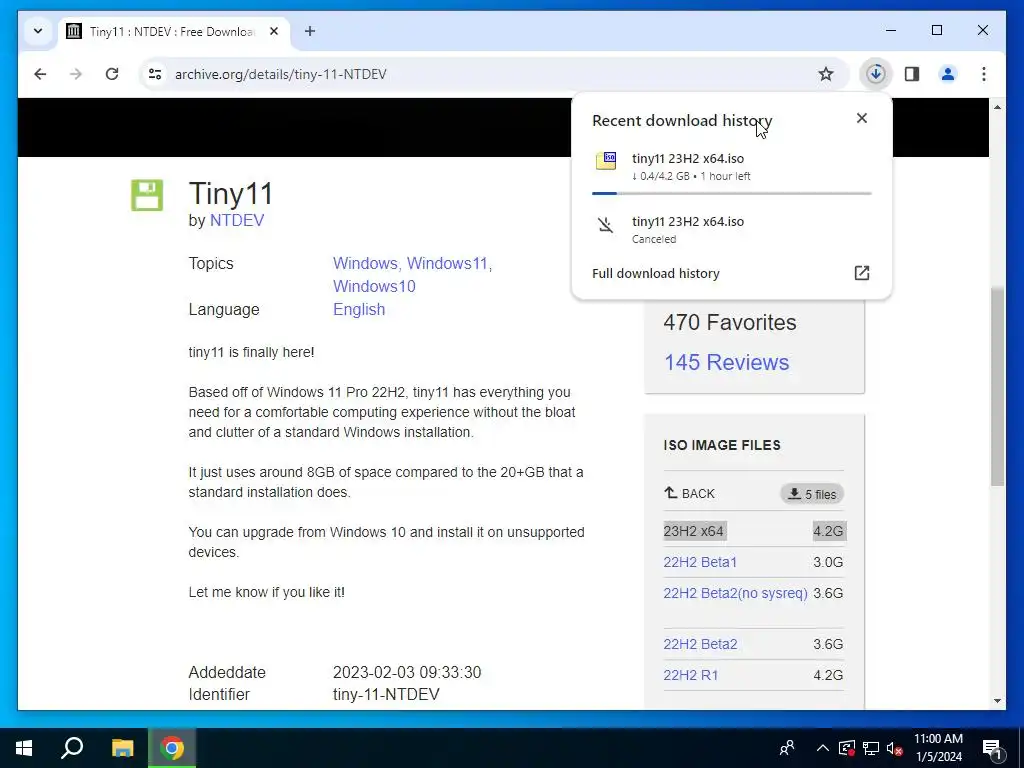Open the Windows topic link
The height and width of the screenshot is (768, 1024).
365,263
